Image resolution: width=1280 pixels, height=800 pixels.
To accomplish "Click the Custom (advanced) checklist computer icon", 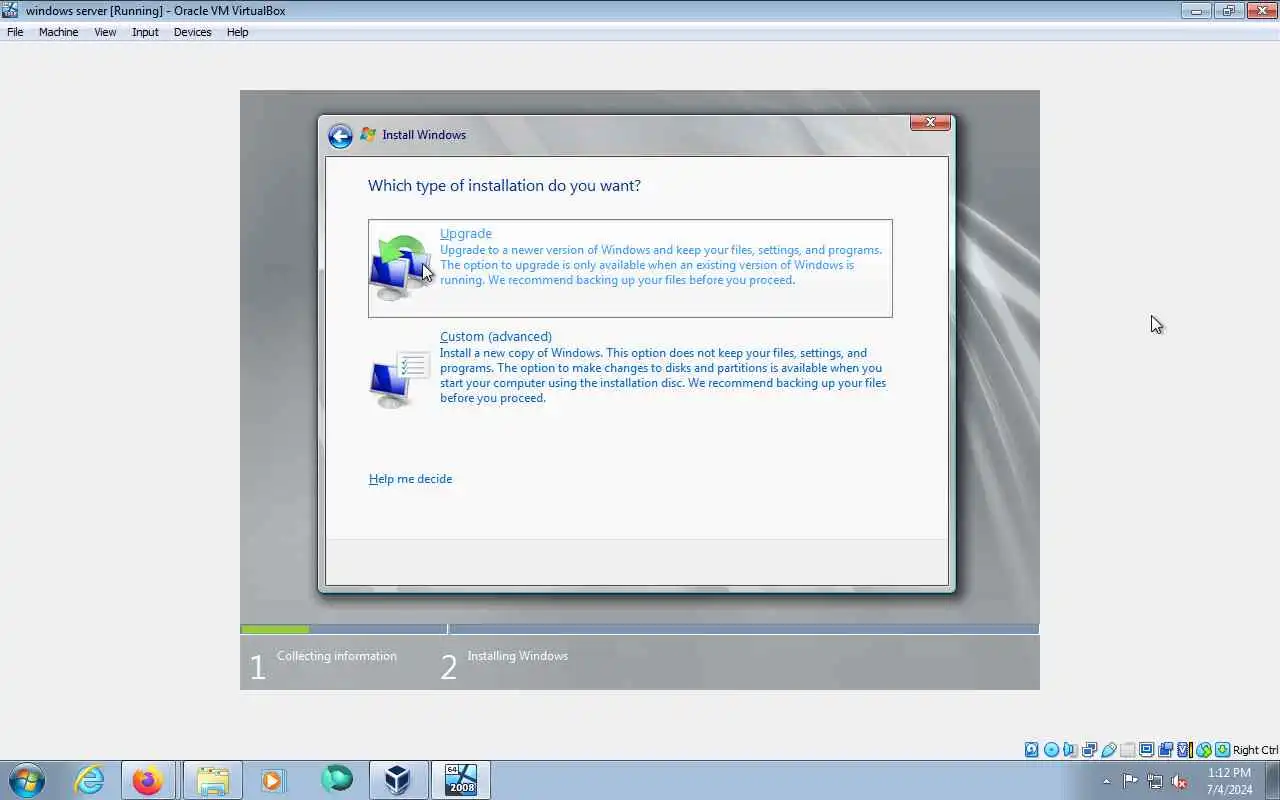I will 400,379.
